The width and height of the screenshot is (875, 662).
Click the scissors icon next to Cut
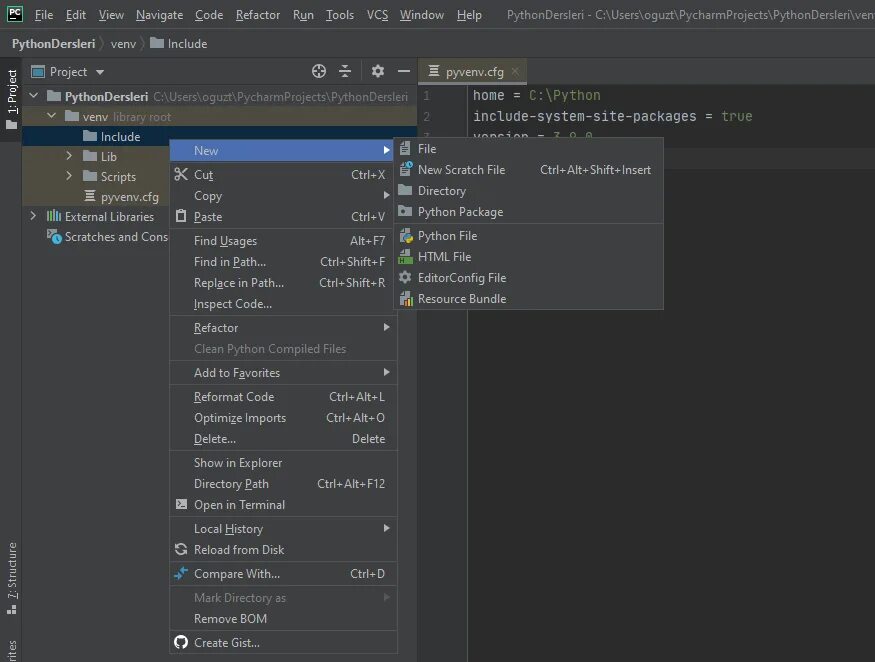pyautogui.click(x=181, y=174)
